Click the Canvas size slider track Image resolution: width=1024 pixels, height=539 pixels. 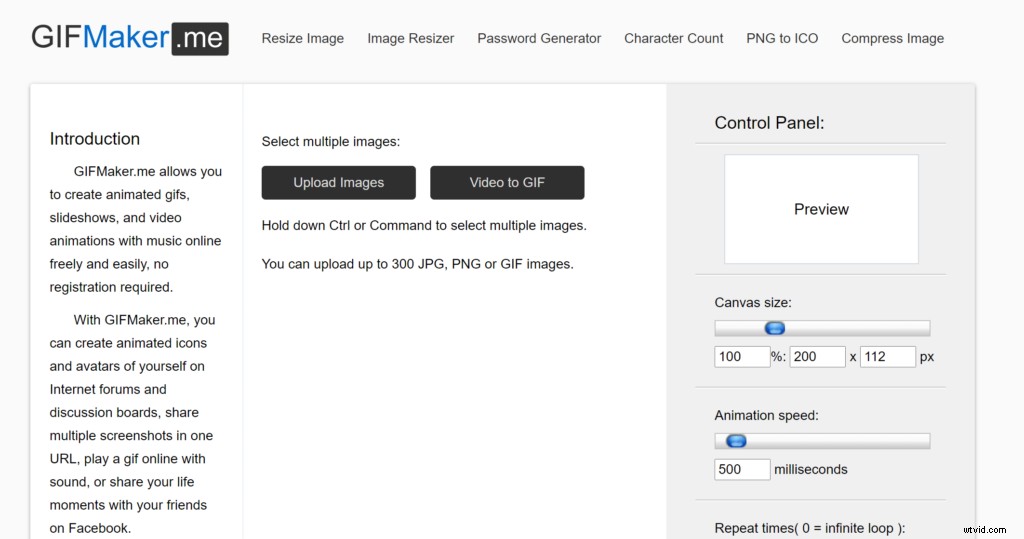[x=822, y=328]
